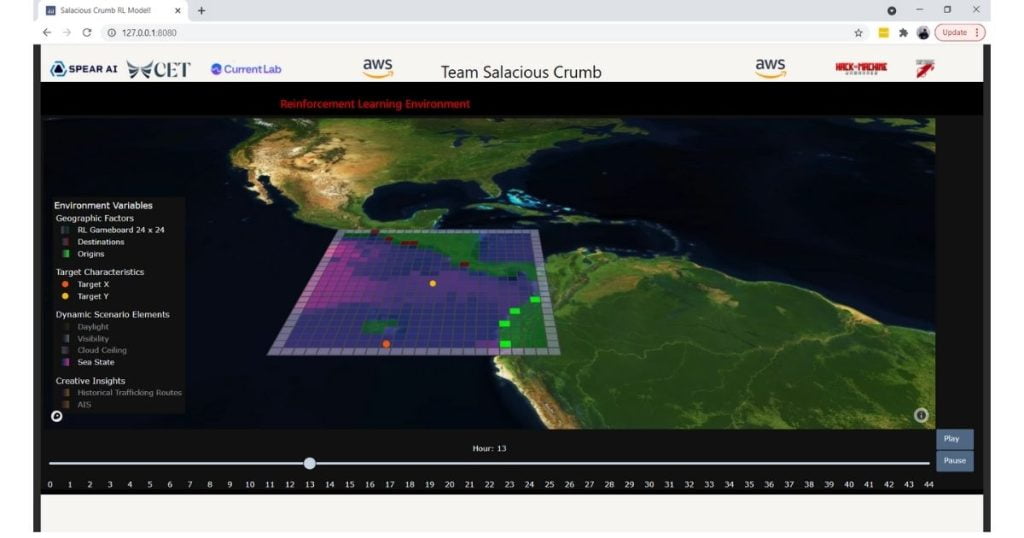The width and height of the screenshot is (1024, 538).
Task: Click the map info icon
Action: [x=921, y=415]
